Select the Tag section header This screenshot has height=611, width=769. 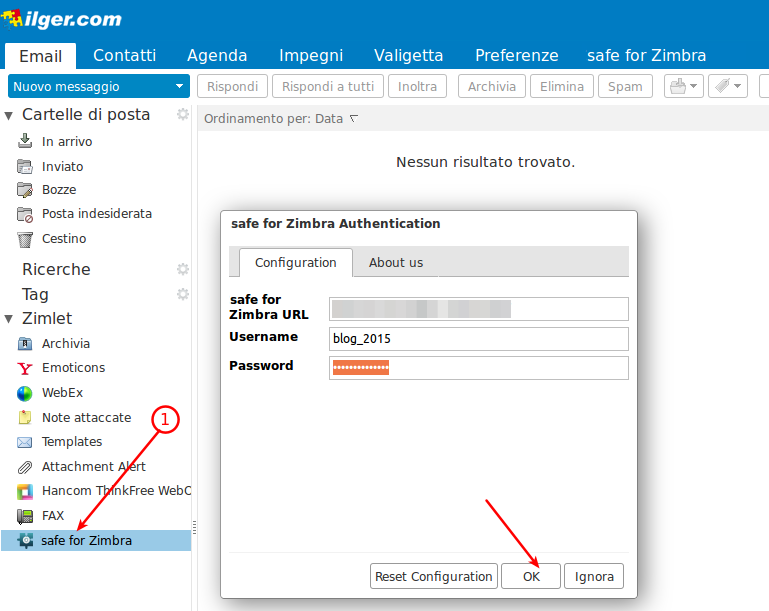point(35,294)
